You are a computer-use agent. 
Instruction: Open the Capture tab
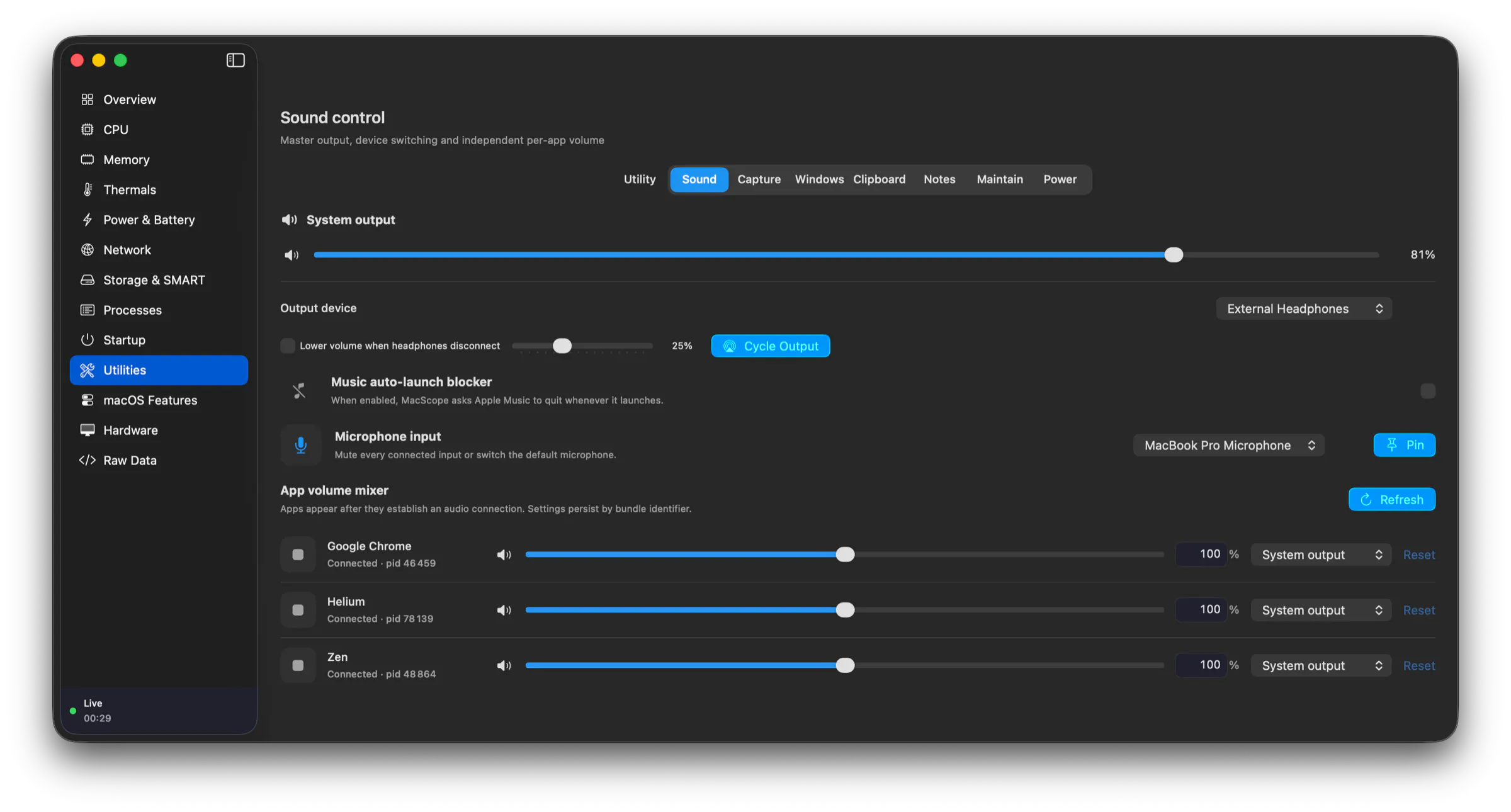759,179
